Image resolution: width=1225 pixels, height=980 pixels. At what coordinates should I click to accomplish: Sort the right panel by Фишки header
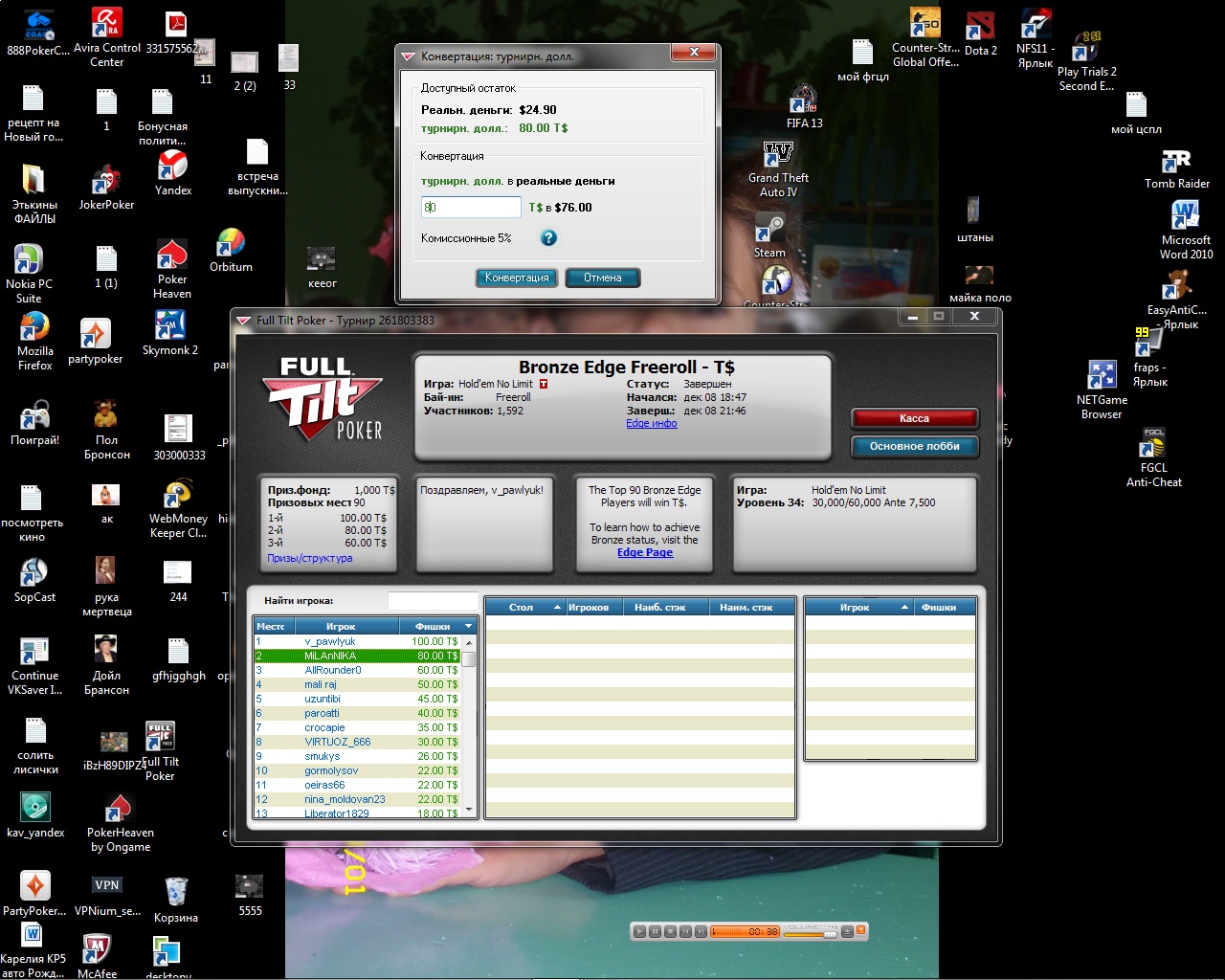pos(944,607)
